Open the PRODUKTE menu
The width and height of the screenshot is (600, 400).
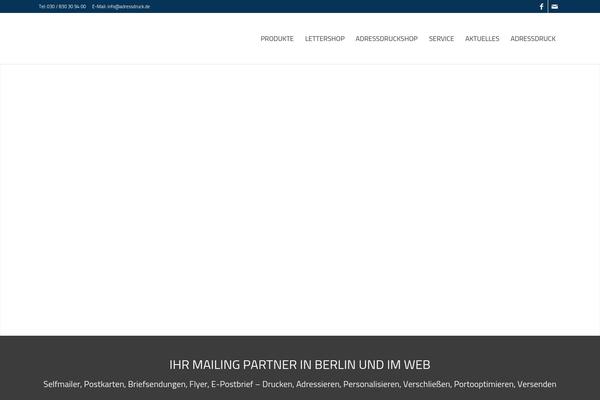pyautogui.click(x=277, y=38)
